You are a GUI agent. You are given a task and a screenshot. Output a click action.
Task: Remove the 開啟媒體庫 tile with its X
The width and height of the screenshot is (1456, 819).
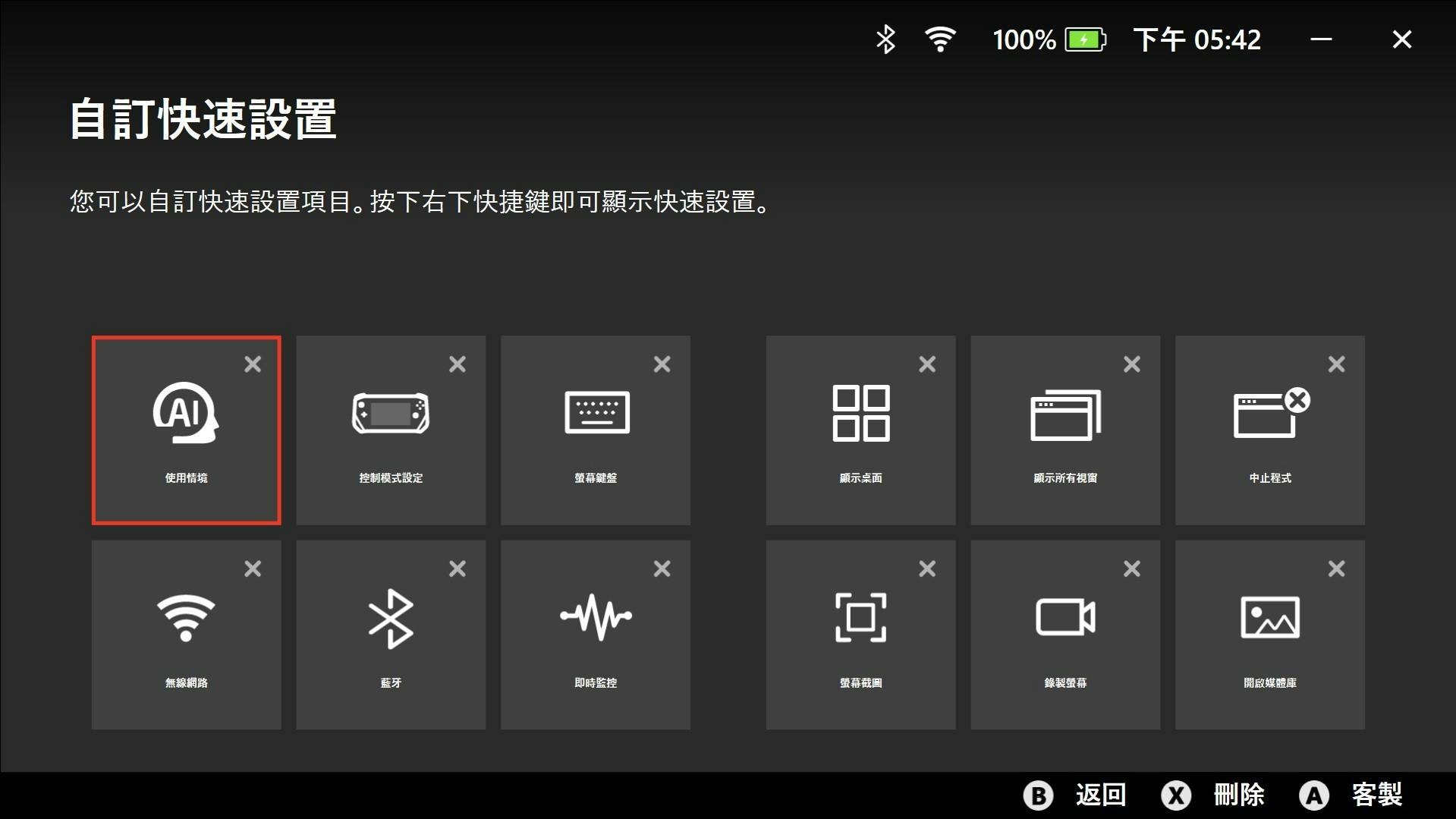[x=1337, y=569]
